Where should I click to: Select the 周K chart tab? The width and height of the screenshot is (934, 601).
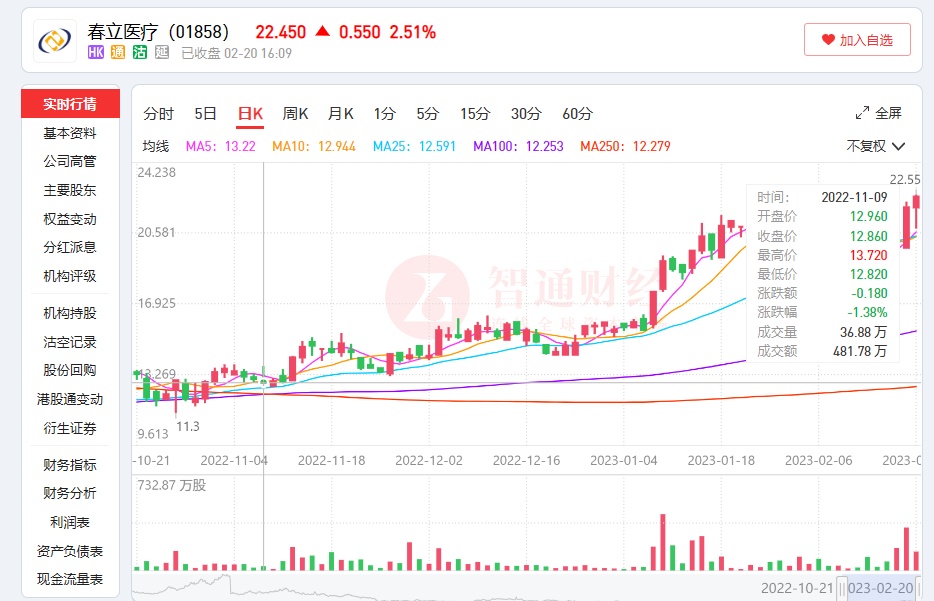[295, 114]
